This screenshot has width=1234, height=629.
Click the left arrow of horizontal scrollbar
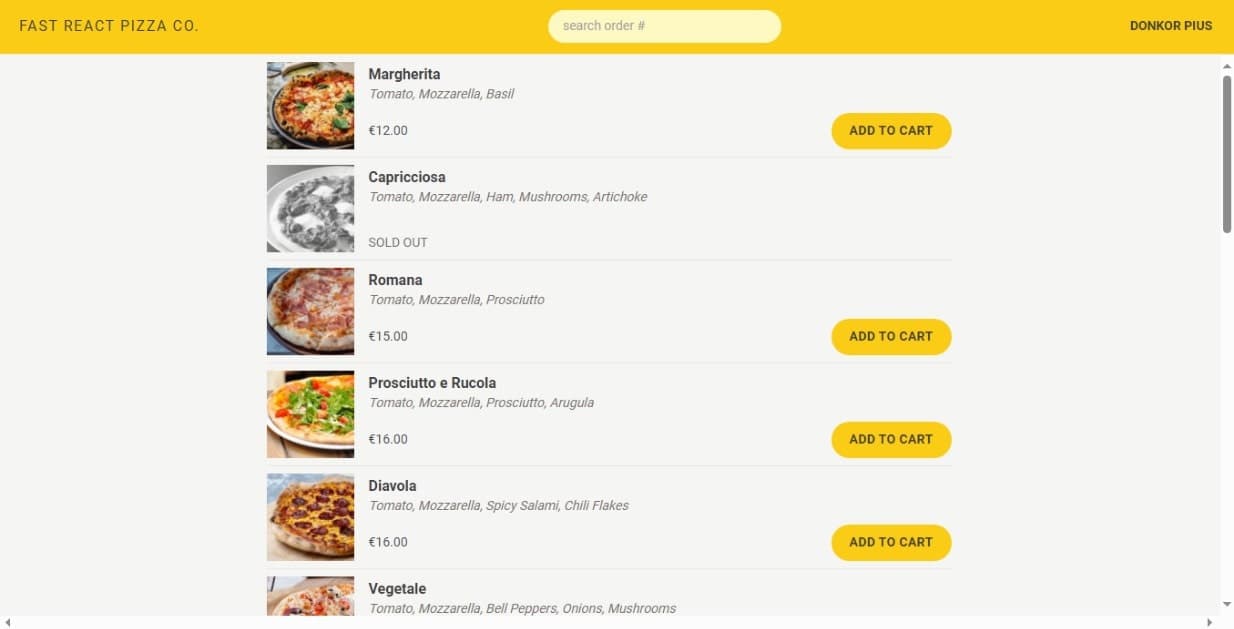(7, 621)
